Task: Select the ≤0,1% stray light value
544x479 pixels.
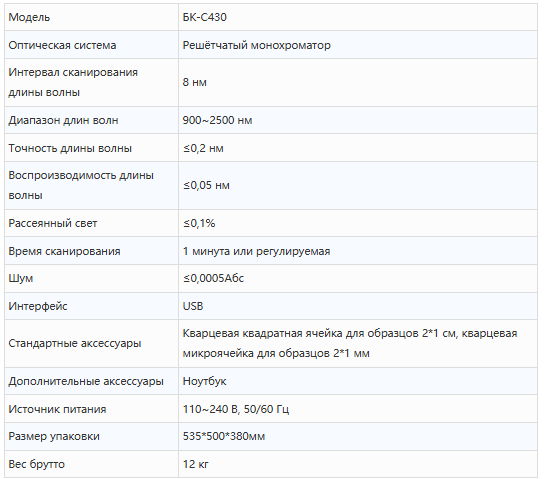Action: pyautogui.click(x=199, y=223)
